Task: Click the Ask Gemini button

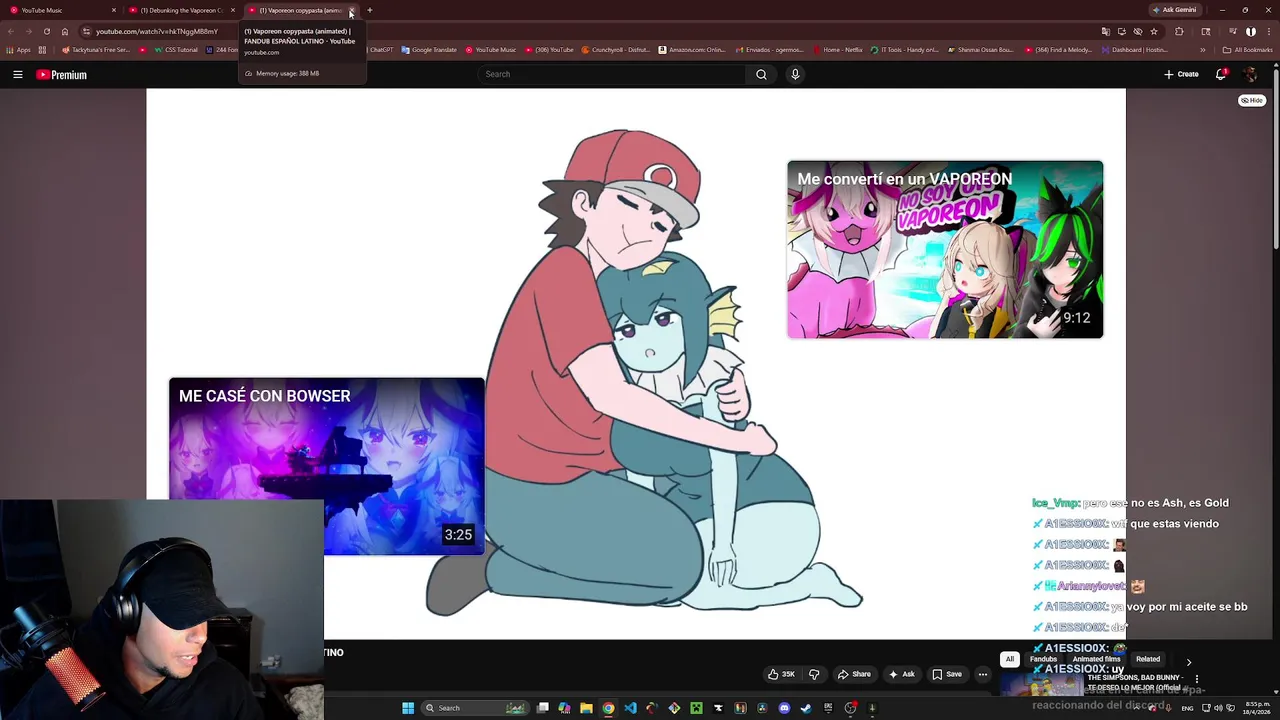Action: pos(1174,10)
